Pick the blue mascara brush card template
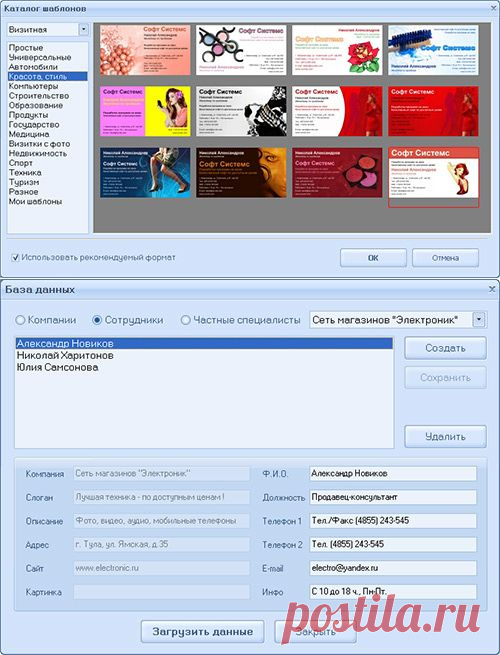The width and height of the screenshot is (500, 655). pos(433,50)
